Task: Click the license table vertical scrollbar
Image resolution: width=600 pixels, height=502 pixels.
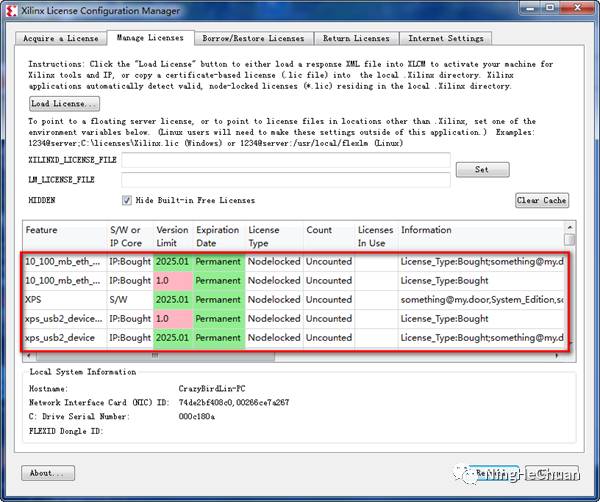Action: click(x=570, y=290)
